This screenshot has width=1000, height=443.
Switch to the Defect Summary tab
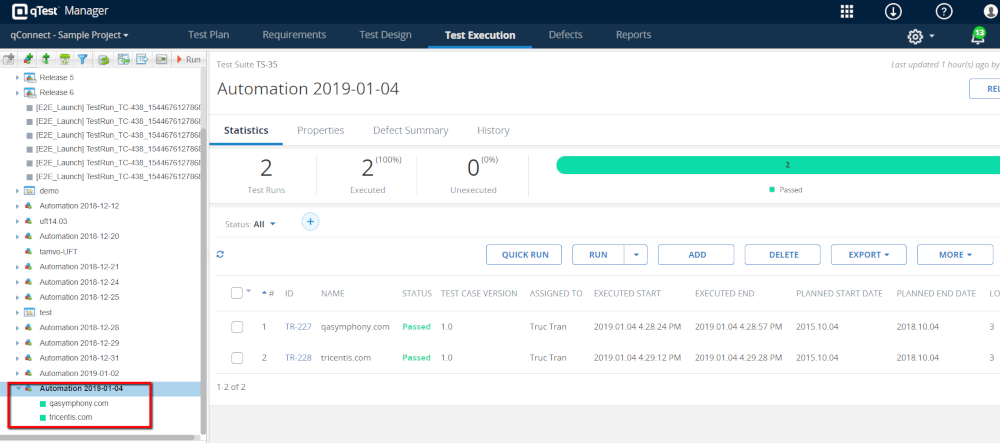click(410, 130)
